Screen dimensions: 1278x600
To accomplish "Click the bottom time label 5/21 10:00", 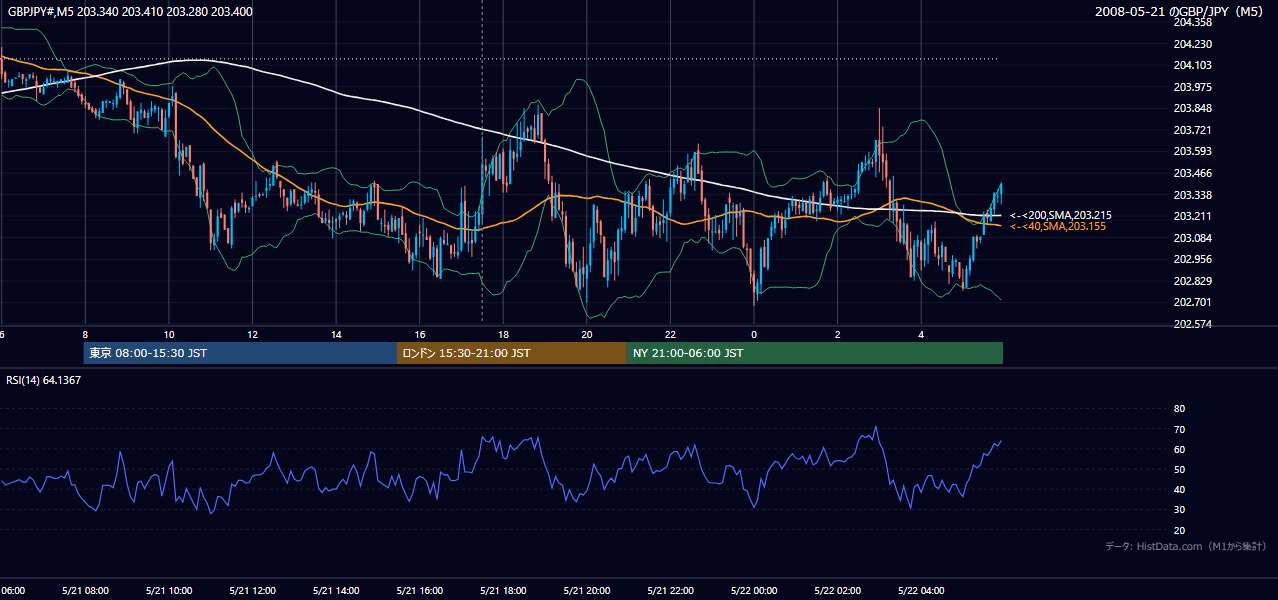I will [168, 591].
